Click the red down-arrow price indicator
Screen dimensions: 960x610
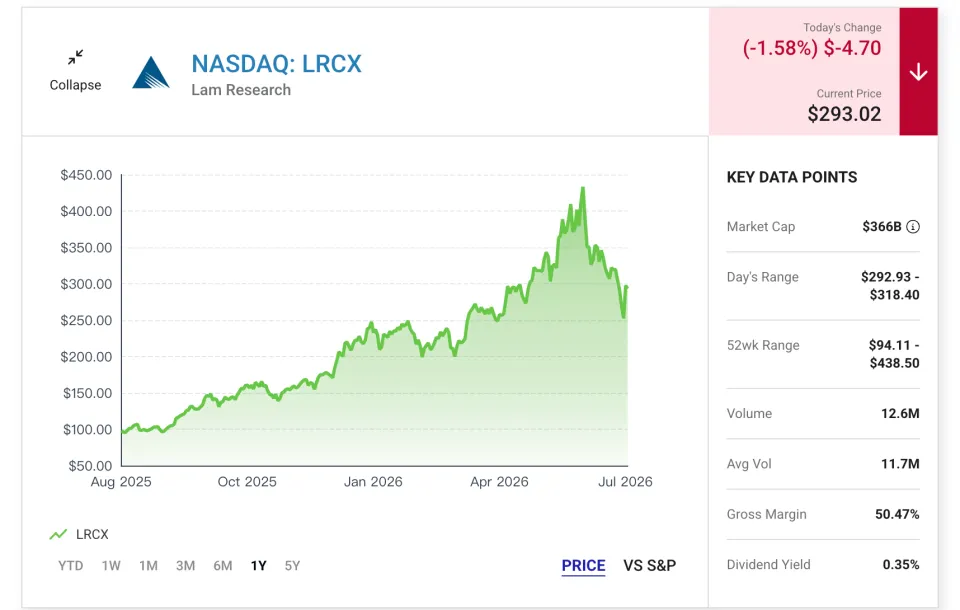(918, 72)
